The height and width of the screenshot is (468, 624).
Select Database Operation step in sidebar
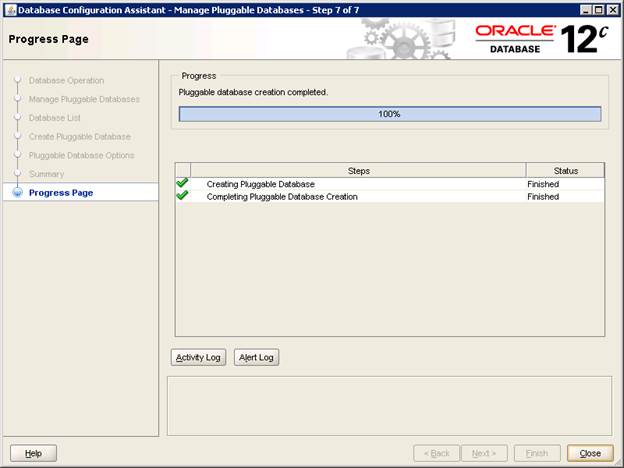[x=66, y=80]
